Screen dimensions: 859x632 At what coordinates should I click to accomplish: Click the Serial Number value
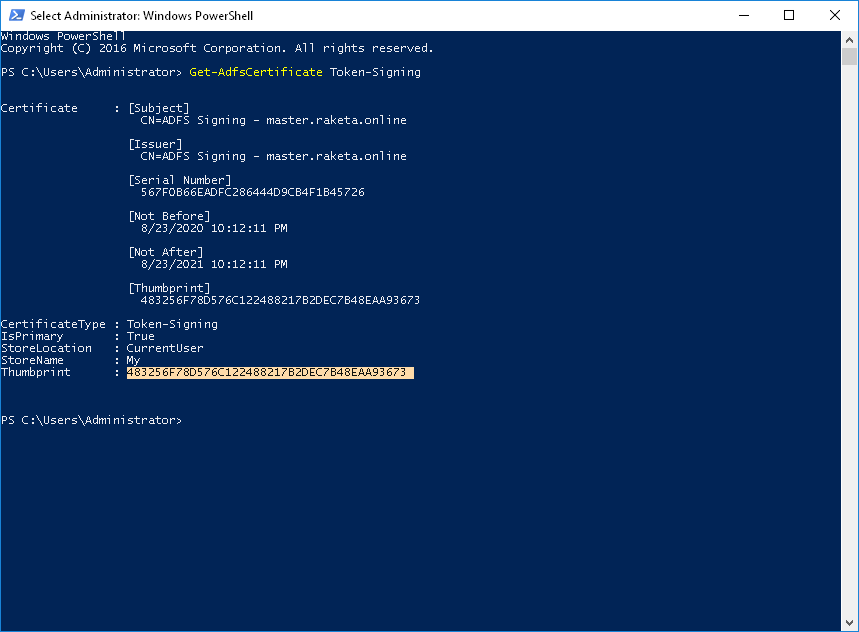[252, 192]
